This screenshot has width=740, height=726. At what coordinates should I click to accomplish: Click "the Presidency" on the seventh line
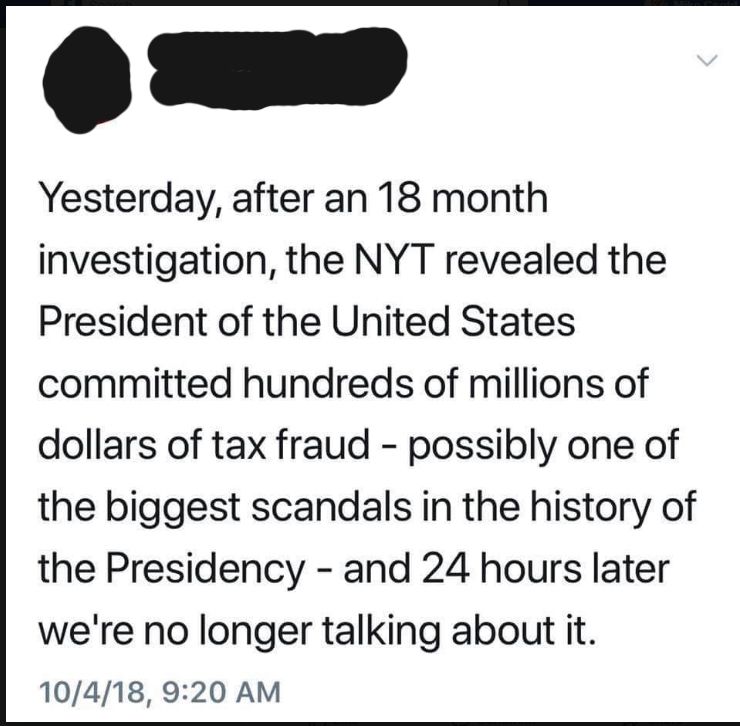tap(172, 570)
